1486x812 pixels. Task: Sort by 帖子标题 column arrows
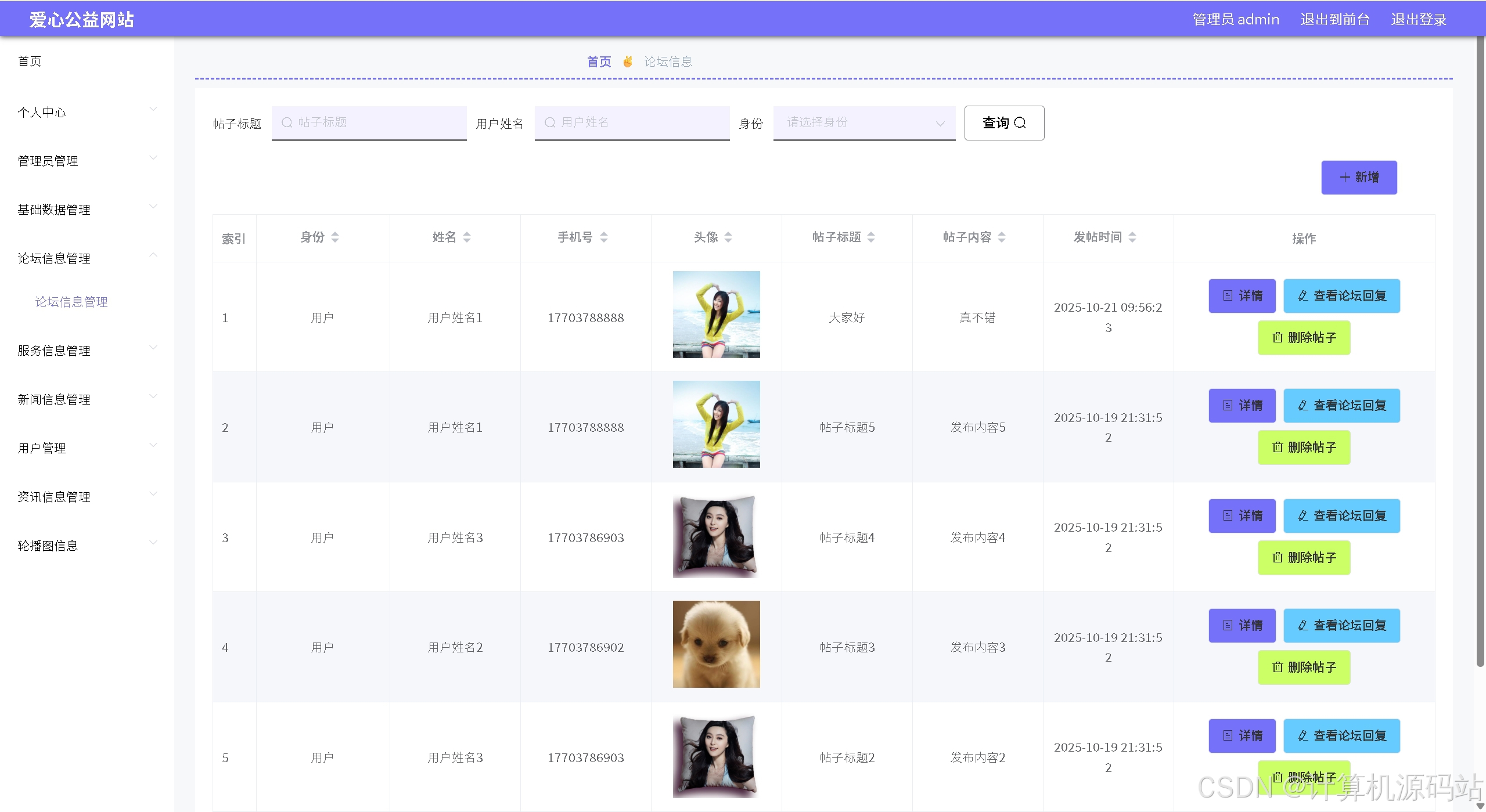(871, 237)
